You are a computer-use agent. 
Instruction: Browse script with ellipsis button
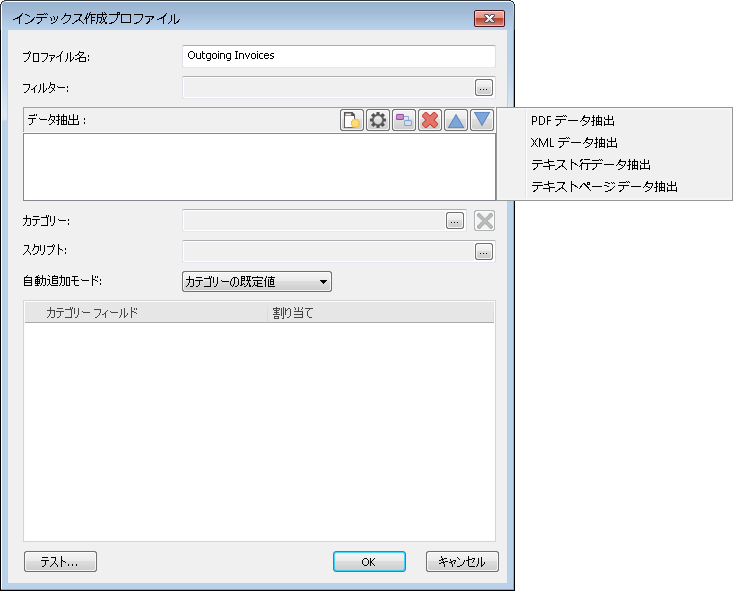coord(483,251)
